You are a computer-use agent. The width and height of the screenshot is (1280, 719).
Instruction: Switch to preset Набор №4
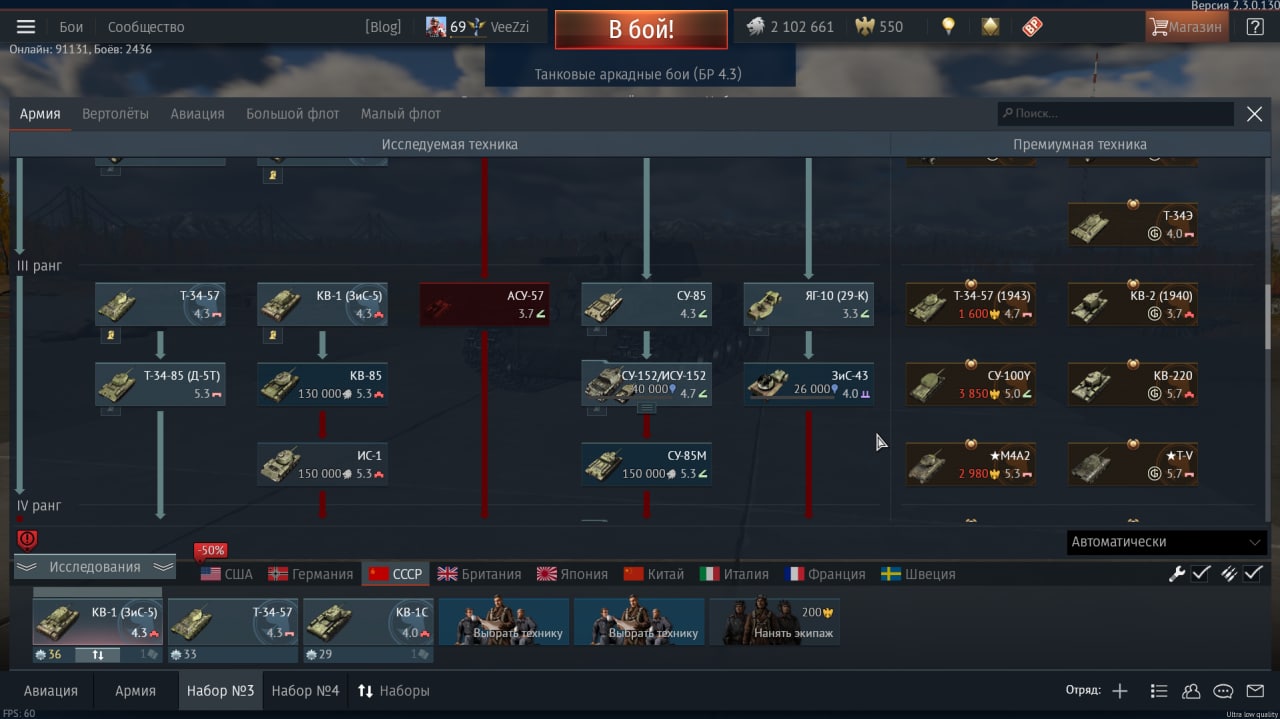click(305, 691)
